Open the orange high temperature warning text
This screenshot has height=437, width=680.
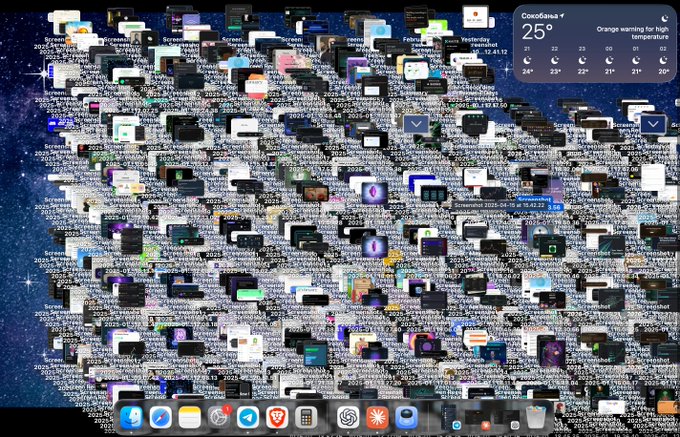click(x=632, y=33)
